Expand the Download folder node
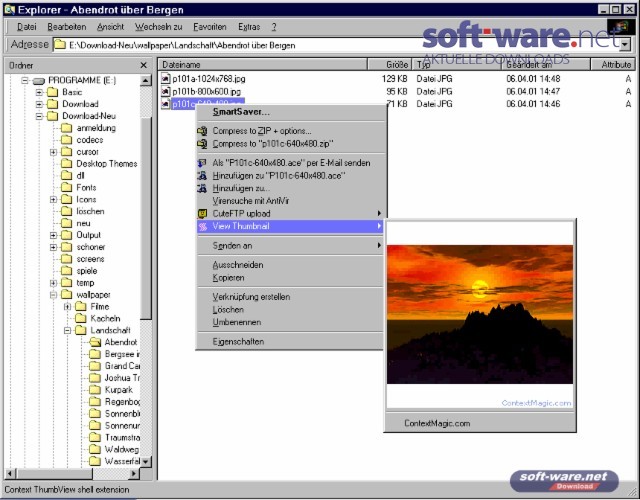This screenshot has height=500, width=640. [x=39, y=104]
